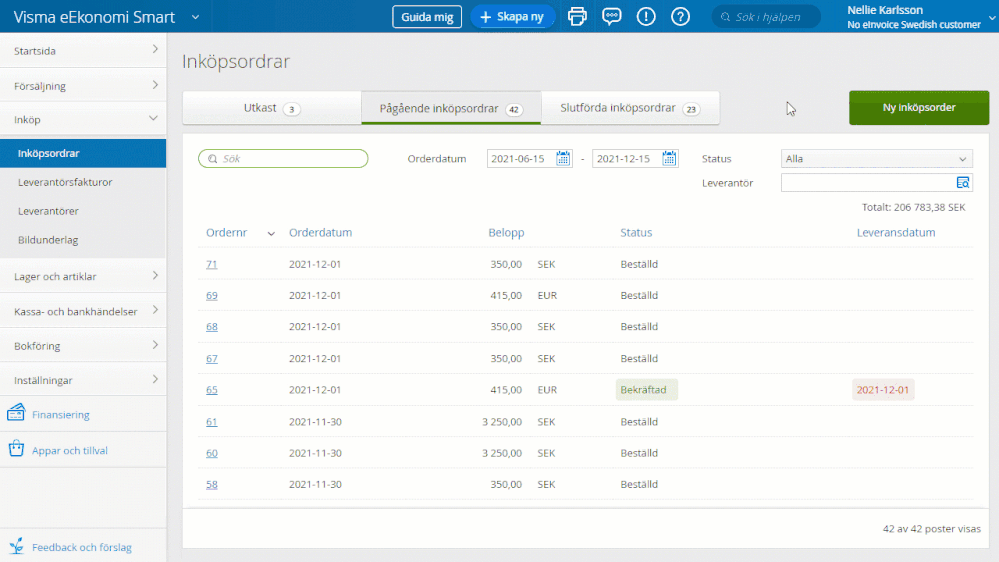Click the supplier lookup icon
This screenshot has width=999, height=562.
tap(962, 182)
